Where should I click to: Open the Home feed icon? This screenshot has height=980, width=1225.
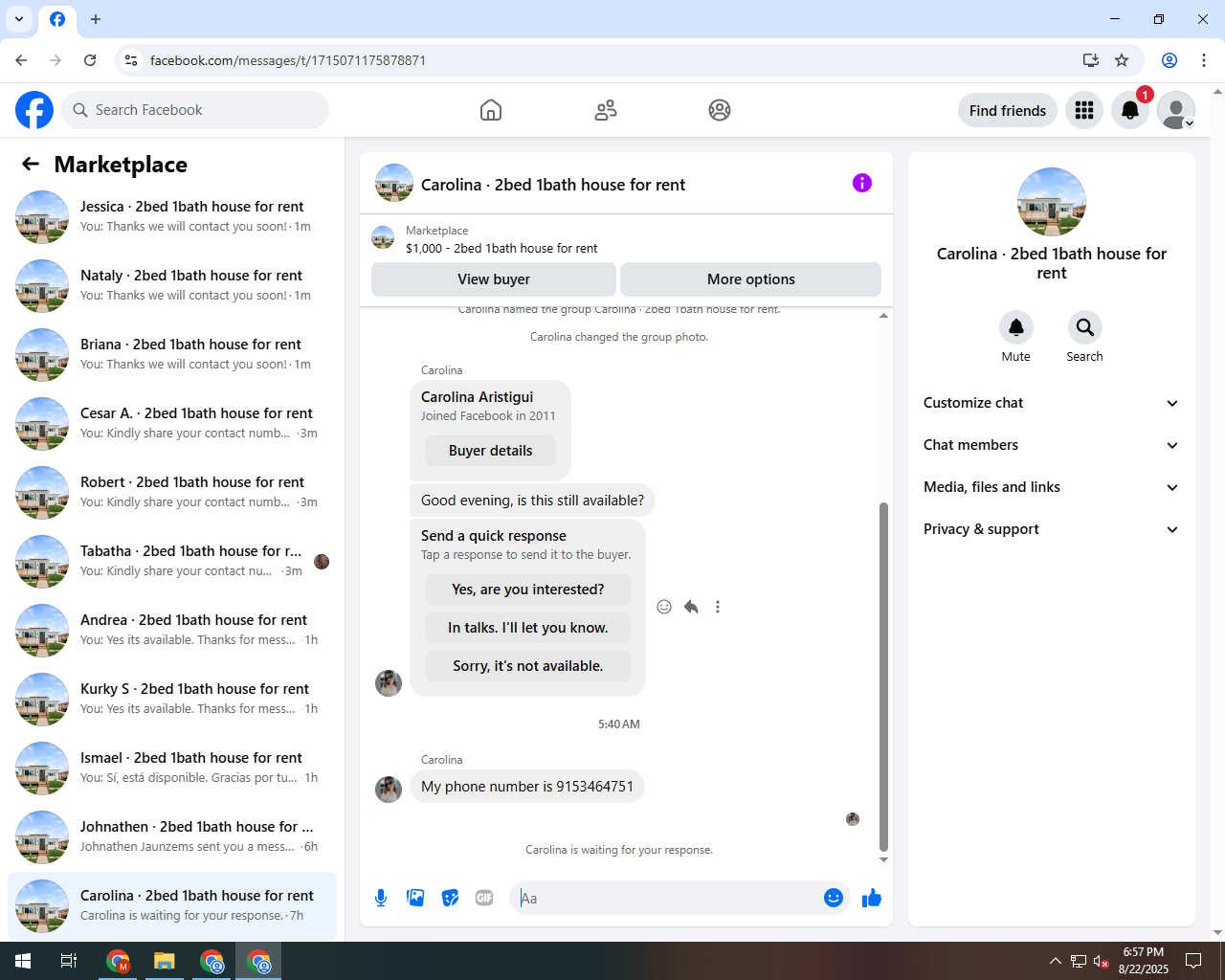pyautogui.click(x=491, y=110)
